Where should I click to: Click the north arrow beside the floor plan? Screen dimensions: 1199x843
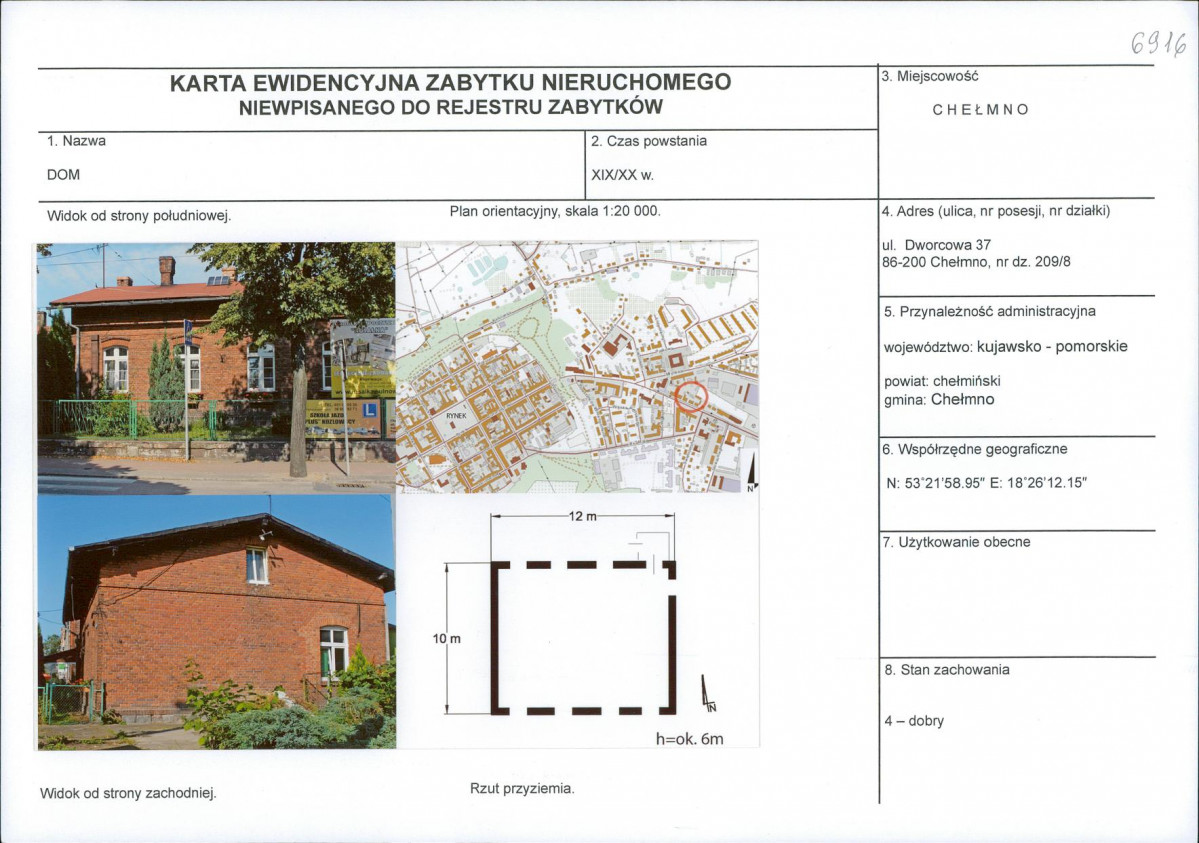click(x=708, y=695)
